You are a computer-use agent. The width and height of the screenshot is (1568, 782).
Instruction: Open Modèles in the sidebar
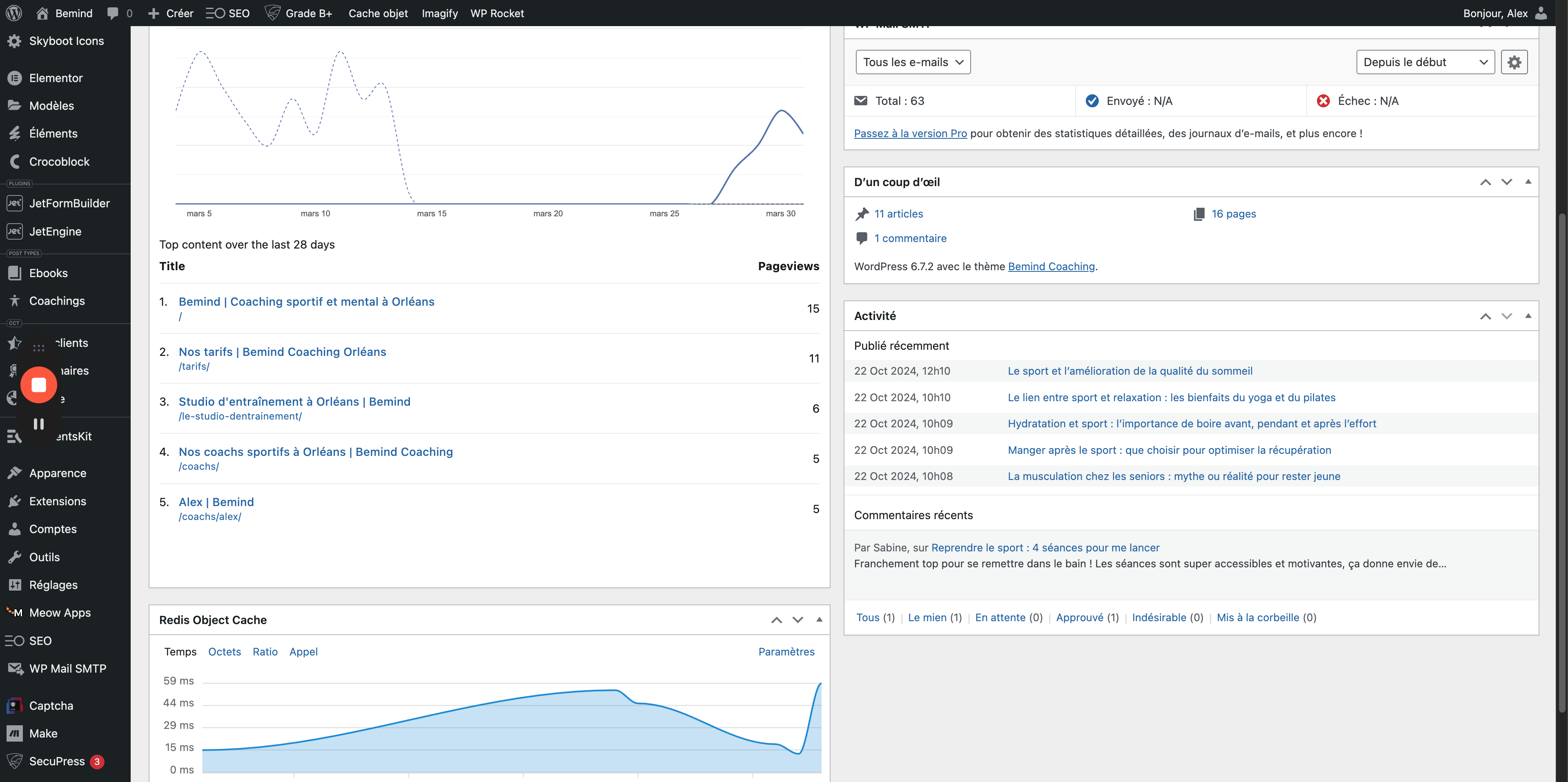click(x=65, y=106)
